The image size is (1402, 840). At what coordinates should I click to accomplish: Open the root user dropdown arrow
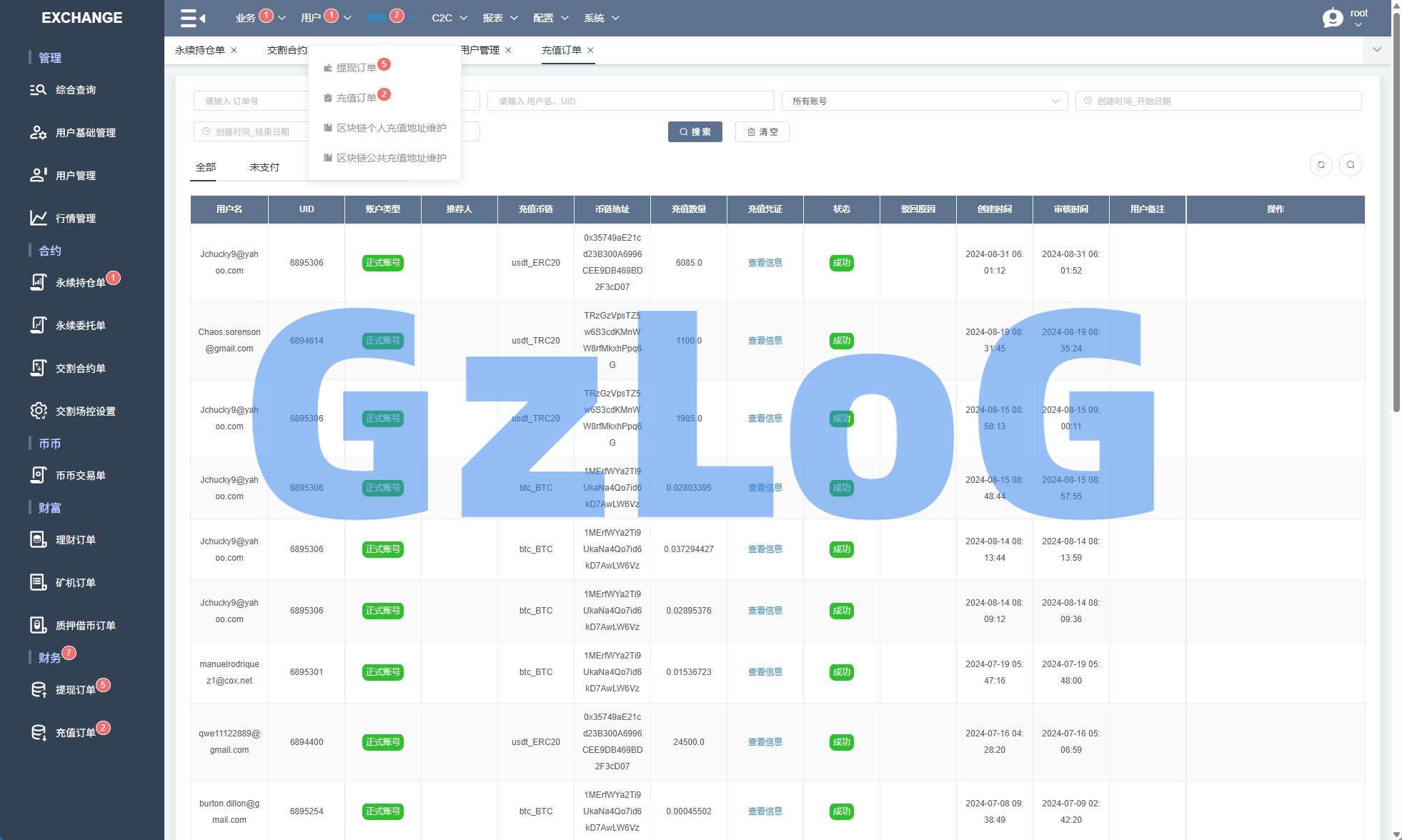1358,25
